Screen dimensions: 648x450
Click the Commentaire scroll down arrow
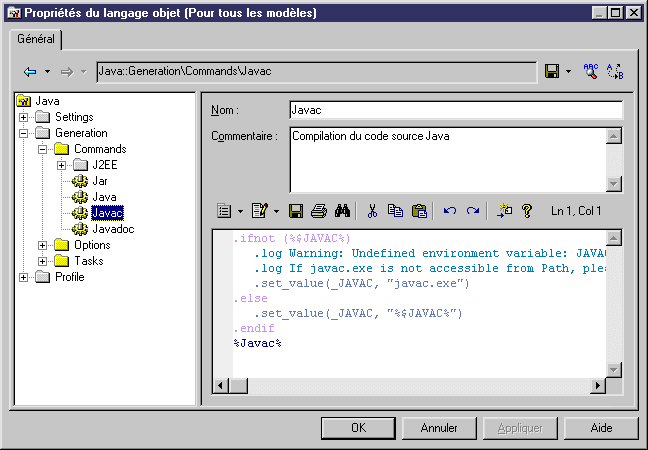coord(614,183)
